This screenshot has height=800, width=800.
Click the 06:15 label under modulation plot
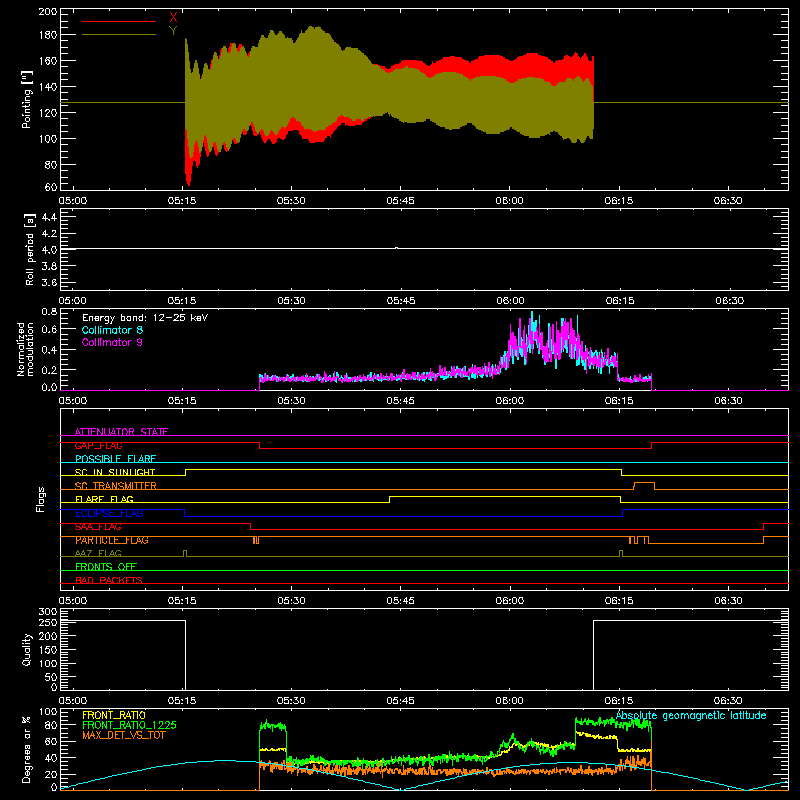coord(619,401)
